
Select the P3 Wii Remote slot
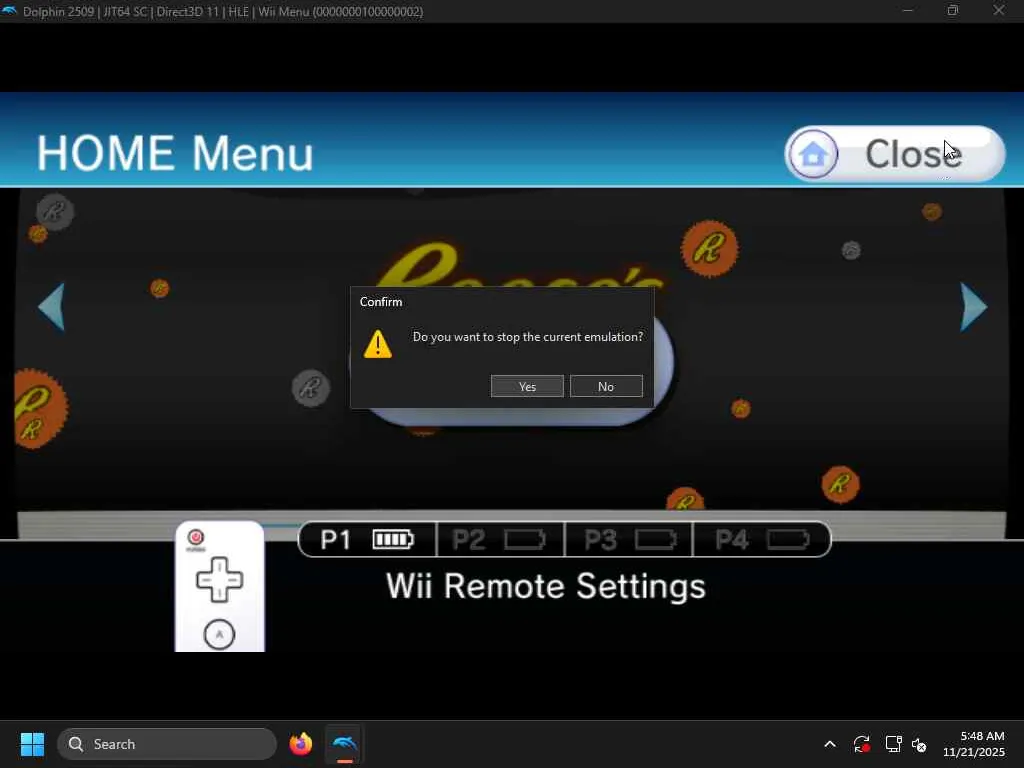(x=628, y=539)
